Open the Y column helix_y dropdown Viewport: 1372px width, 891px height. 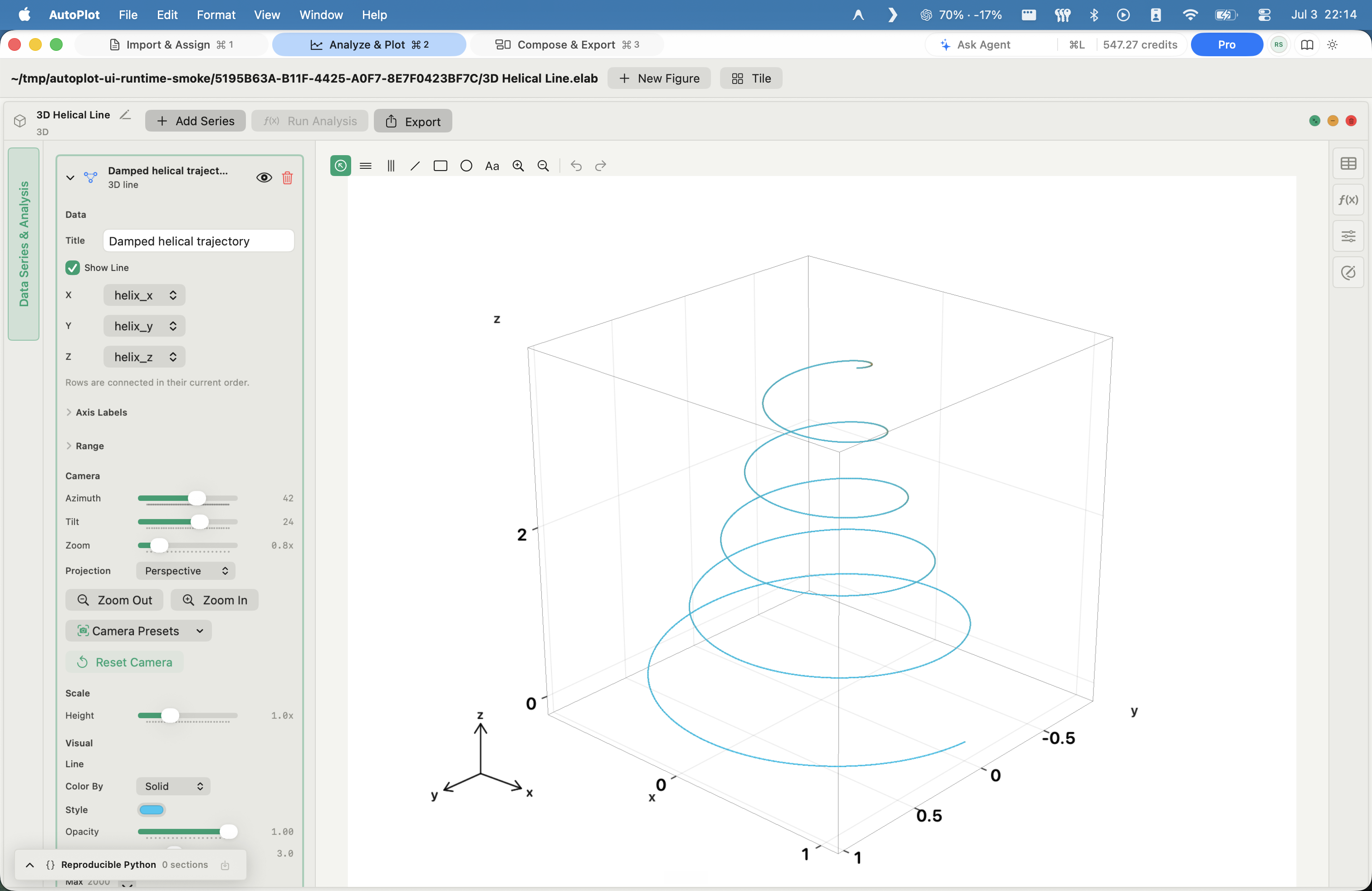coord(144,326)
